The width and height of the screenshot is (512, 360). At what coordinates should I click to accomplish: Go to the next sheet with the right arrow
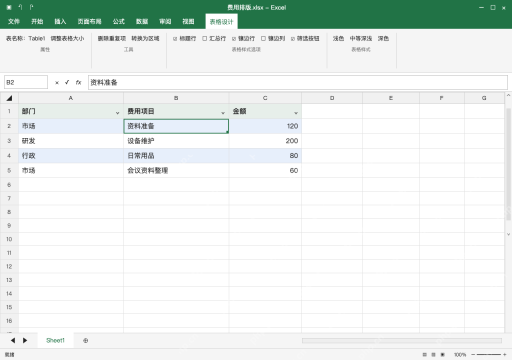25,340
